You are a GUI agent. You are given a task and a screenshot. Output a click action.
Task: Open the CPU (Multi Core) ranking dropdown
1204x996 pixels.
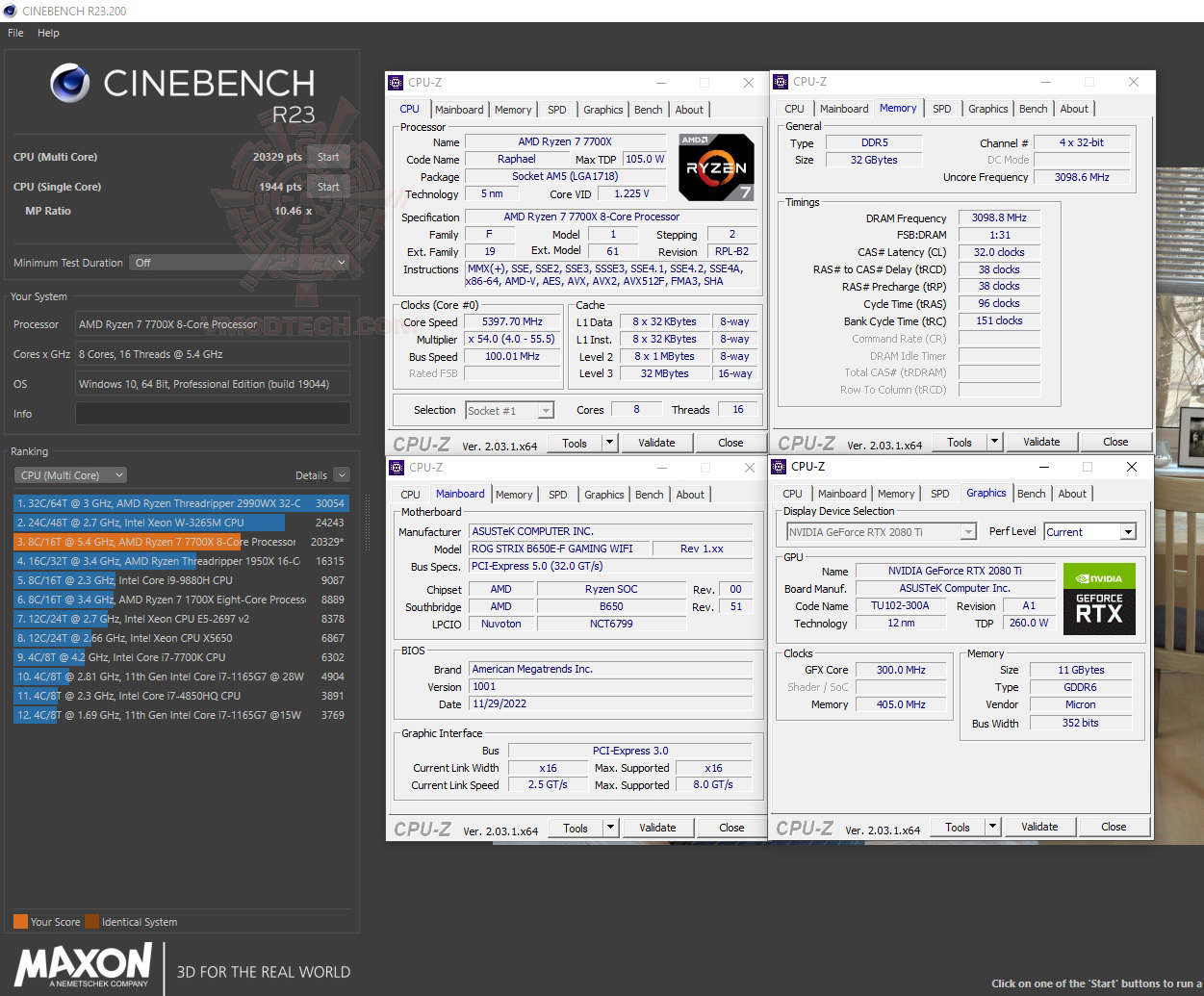tap(70, 475)
